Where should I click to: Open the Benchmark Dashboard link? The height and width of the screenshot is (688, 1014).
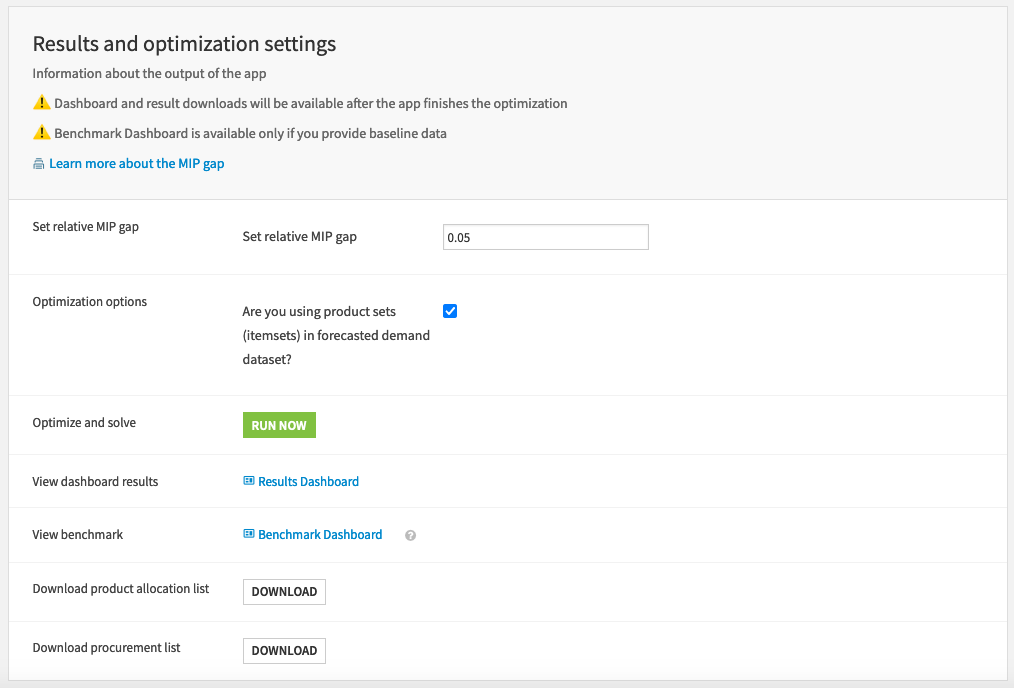coord(320,534)
